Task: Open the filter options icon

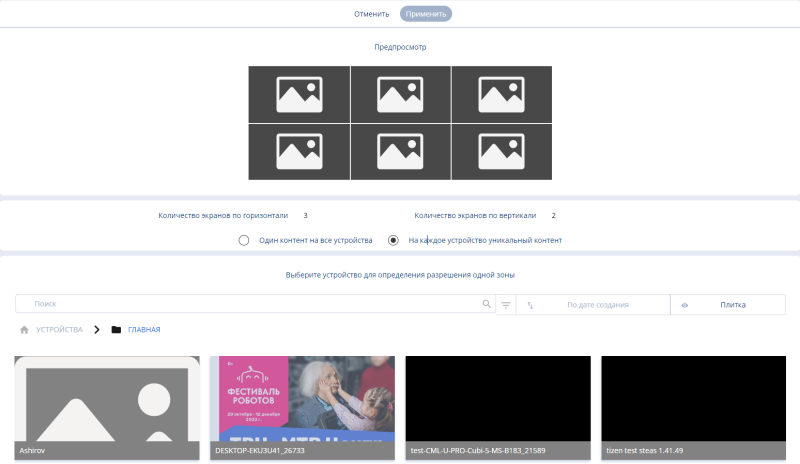Action: coord(506,305)
